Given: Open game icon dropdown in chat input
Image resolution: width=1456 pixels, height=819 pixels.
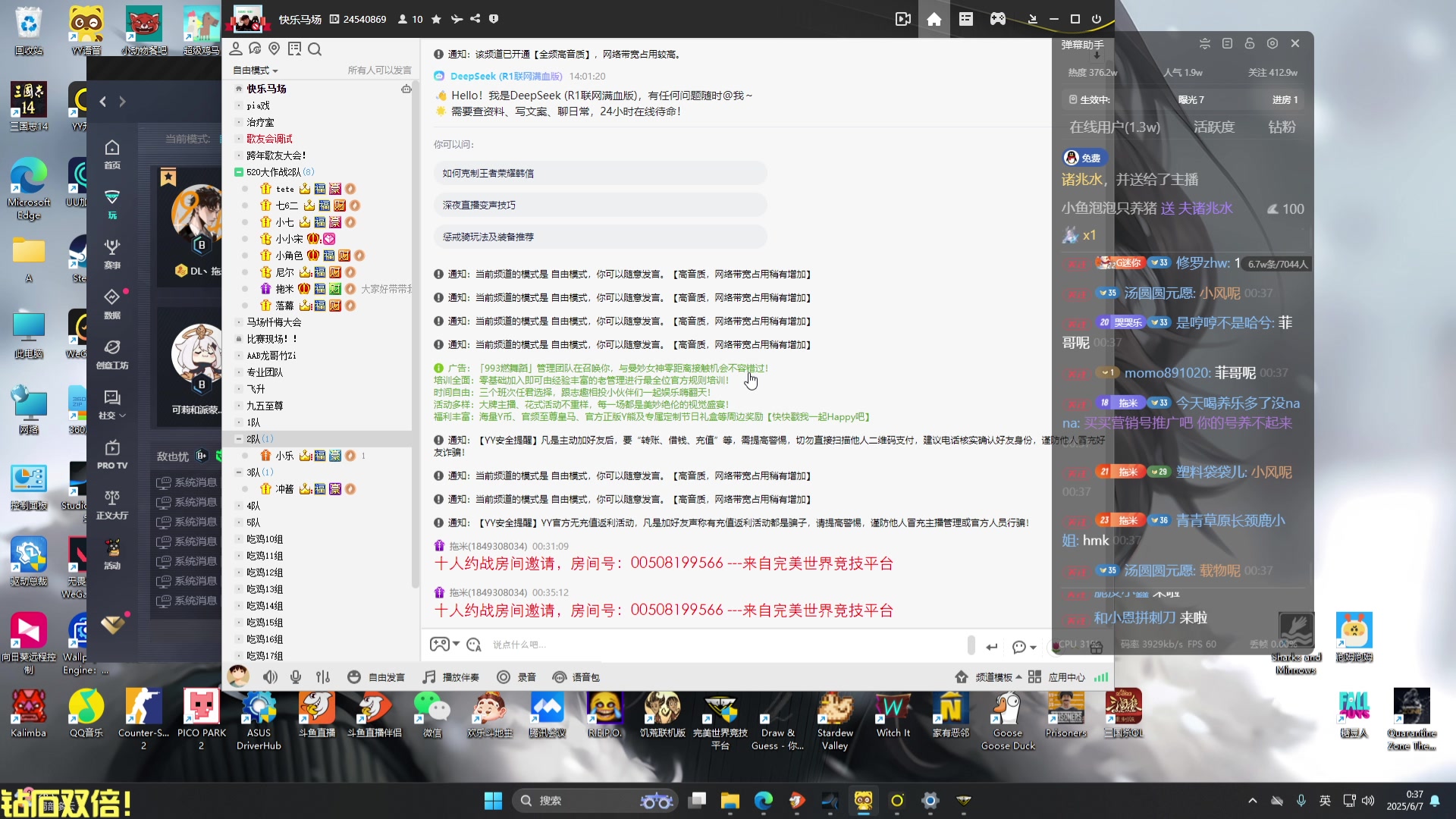Looking at the screenshot, I should click(444, 645).
